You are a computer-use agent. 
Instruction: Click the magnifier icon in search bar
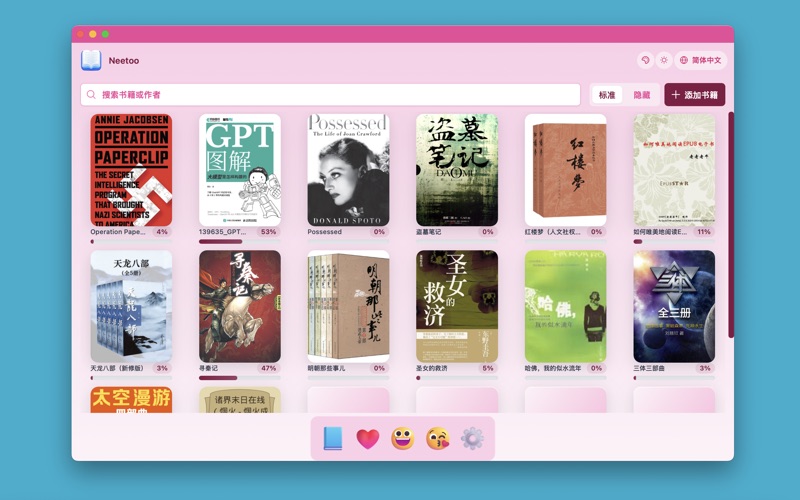click(91, 94)
